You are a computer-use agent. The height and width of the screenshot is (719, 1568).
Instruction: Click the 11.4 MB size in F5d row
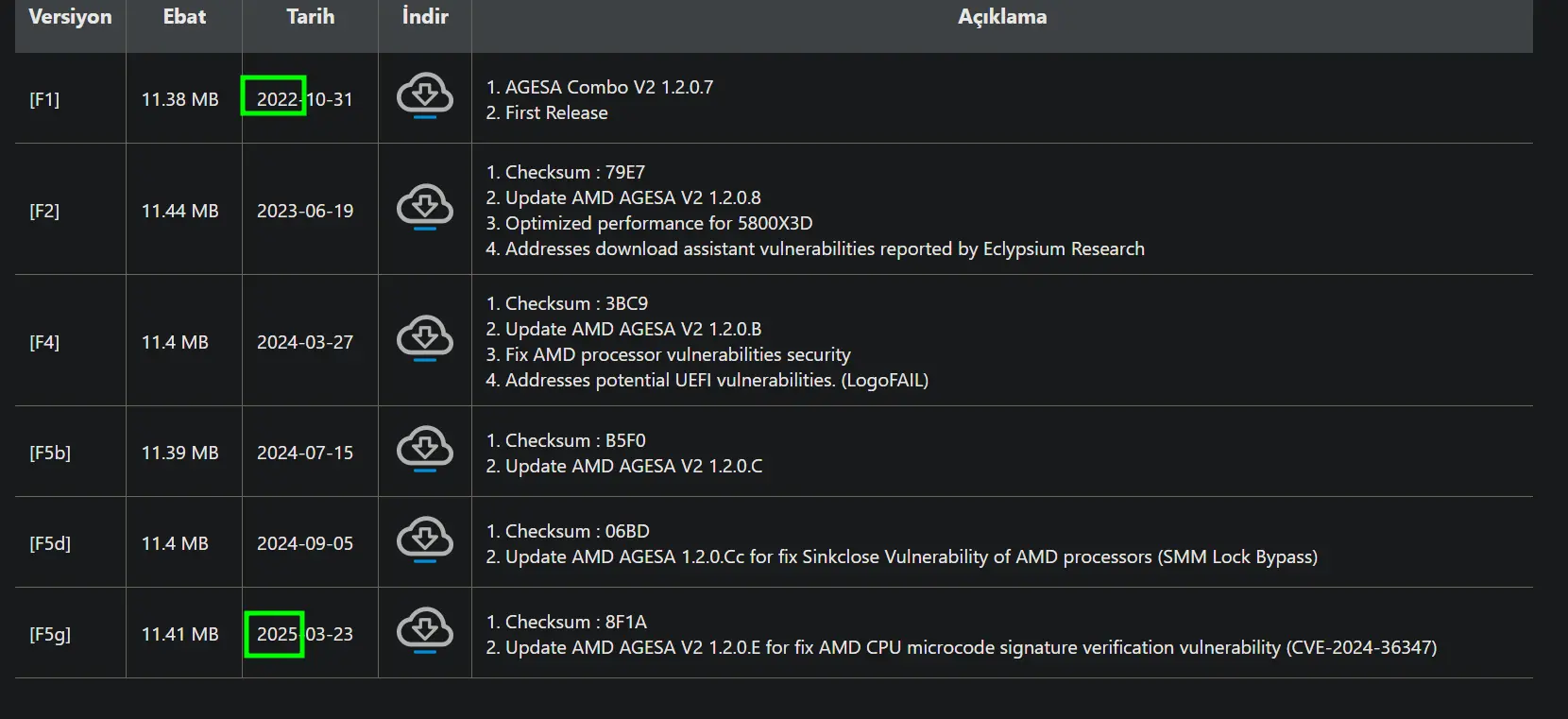[x=175, y=543]
